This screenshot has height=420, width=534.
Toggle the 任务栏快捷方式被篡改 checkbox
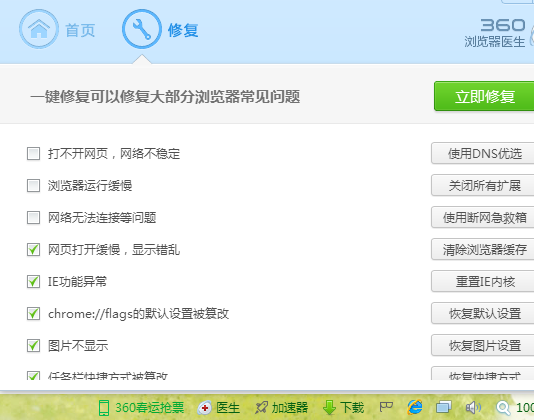tap(33, 375)
